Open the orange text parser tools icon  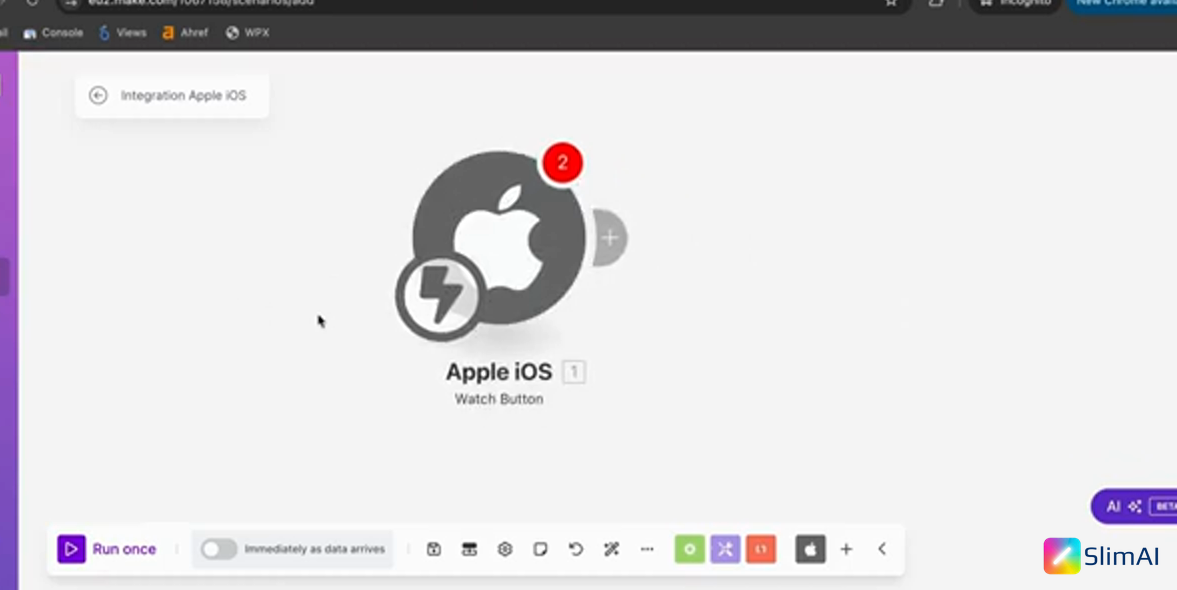pyautogui.click(x=760, y=549)
